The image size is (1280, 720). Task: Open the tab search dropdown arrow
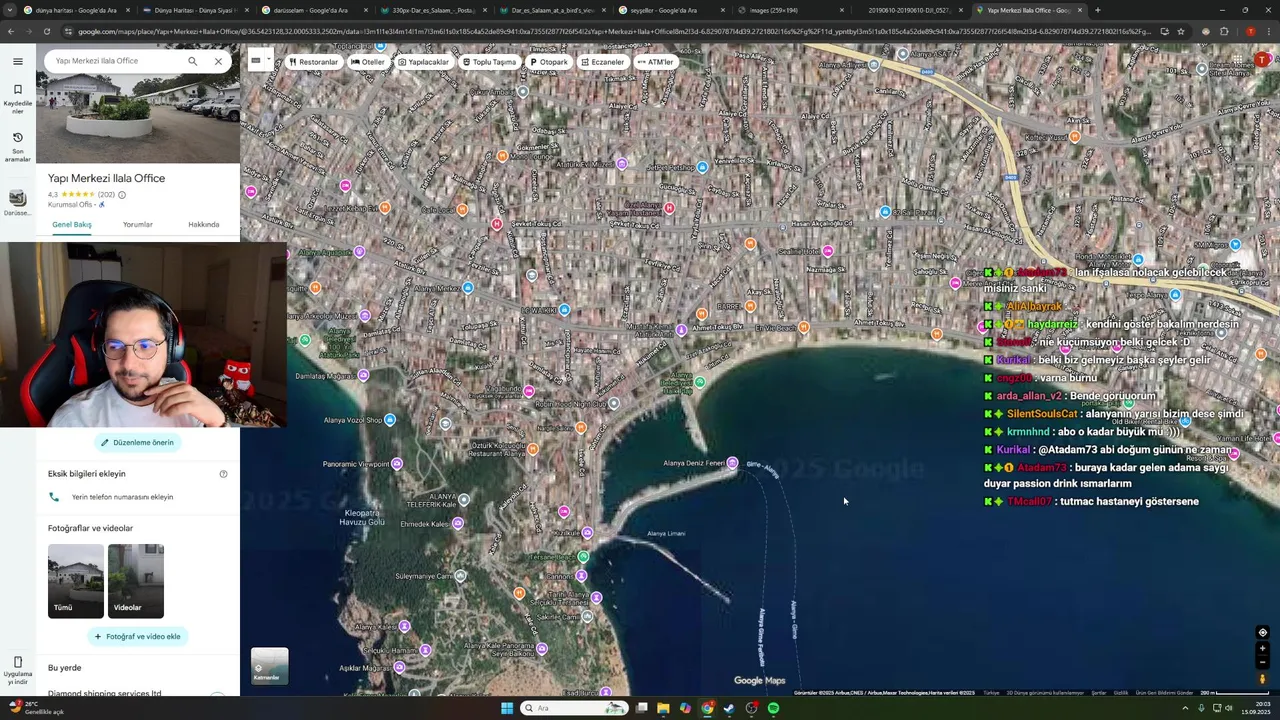point(10,10)
